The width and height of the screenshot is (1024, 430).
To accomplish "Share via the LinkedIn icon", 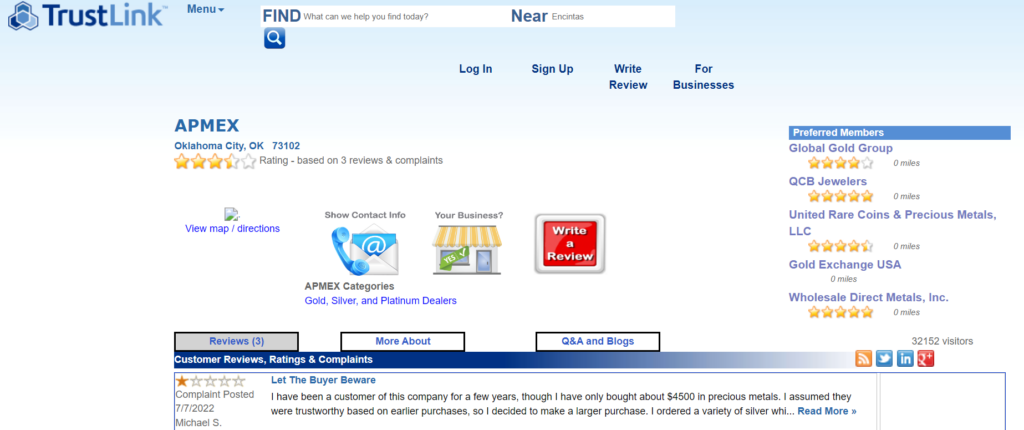I will click(905, 358).
